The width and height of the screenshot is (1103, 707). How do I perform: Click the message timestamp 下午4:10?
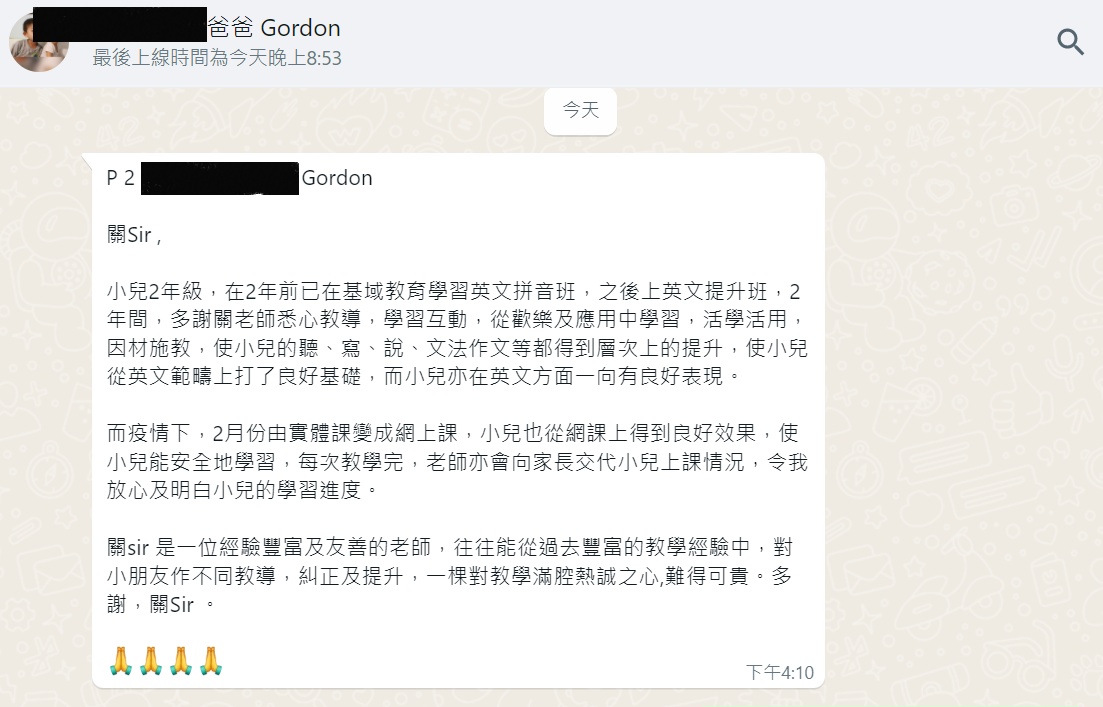click(779, 673)
